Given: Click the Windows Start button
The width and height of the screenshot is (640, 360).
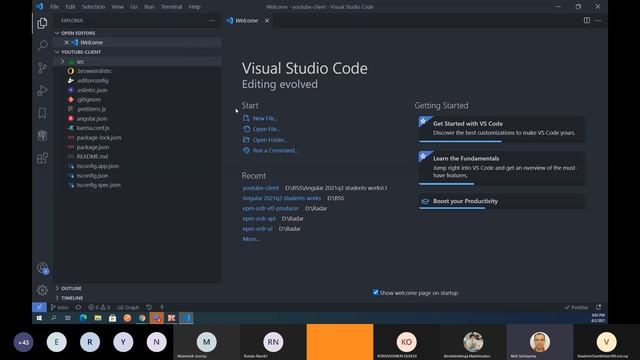Looking at the screenshot, I should [39, 318].
